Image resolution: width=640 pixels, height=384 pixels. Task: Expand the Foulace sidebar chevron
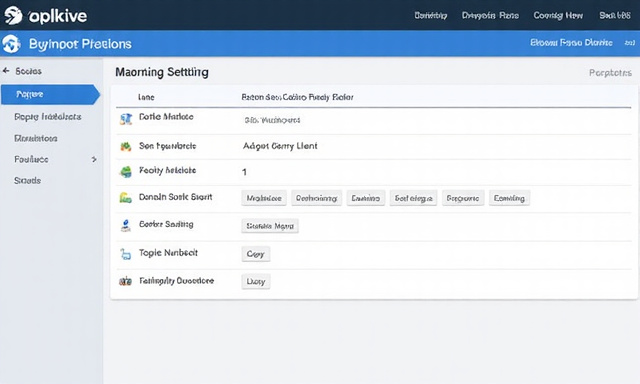point(94,159)
